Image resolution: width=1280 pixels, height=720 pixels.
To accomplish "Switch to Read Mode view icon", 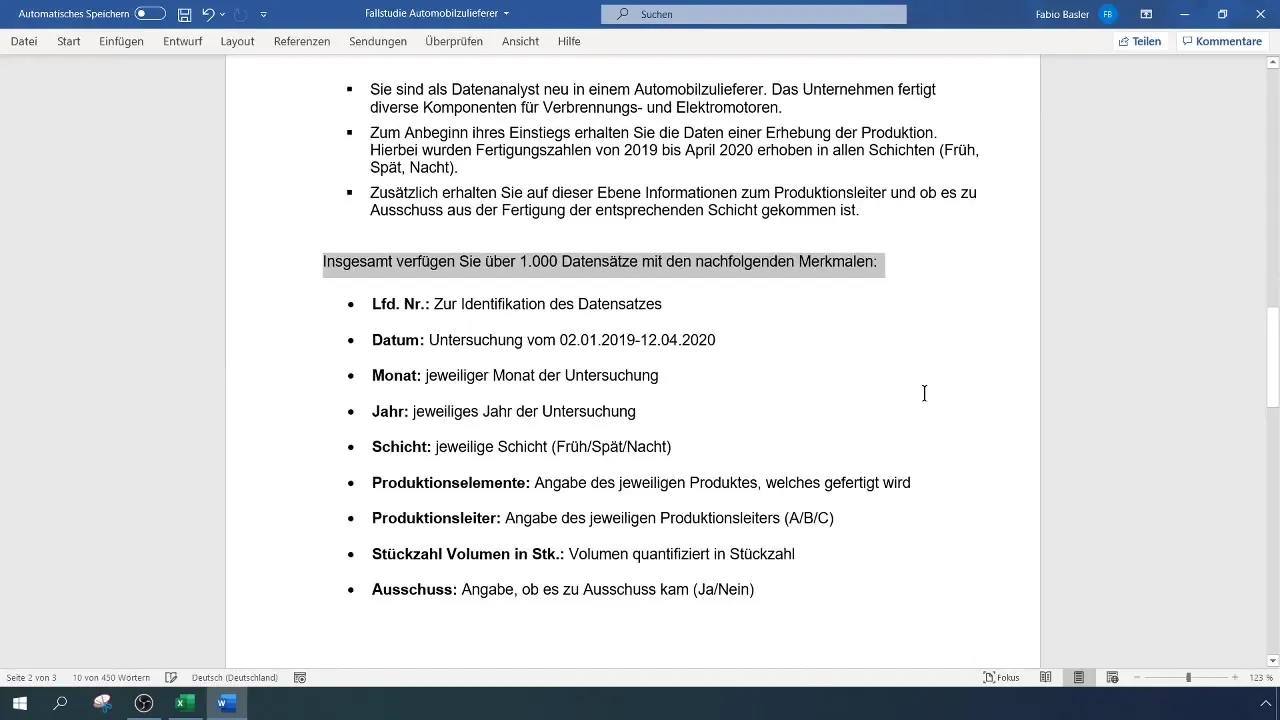I will point(1045,677).
